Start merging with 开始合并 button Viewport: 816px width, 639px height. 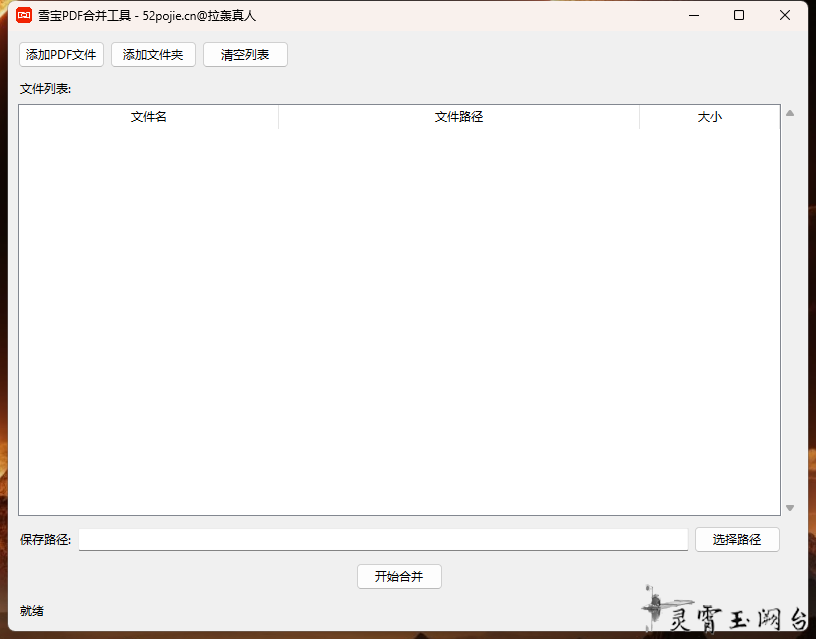coord(399,577)
